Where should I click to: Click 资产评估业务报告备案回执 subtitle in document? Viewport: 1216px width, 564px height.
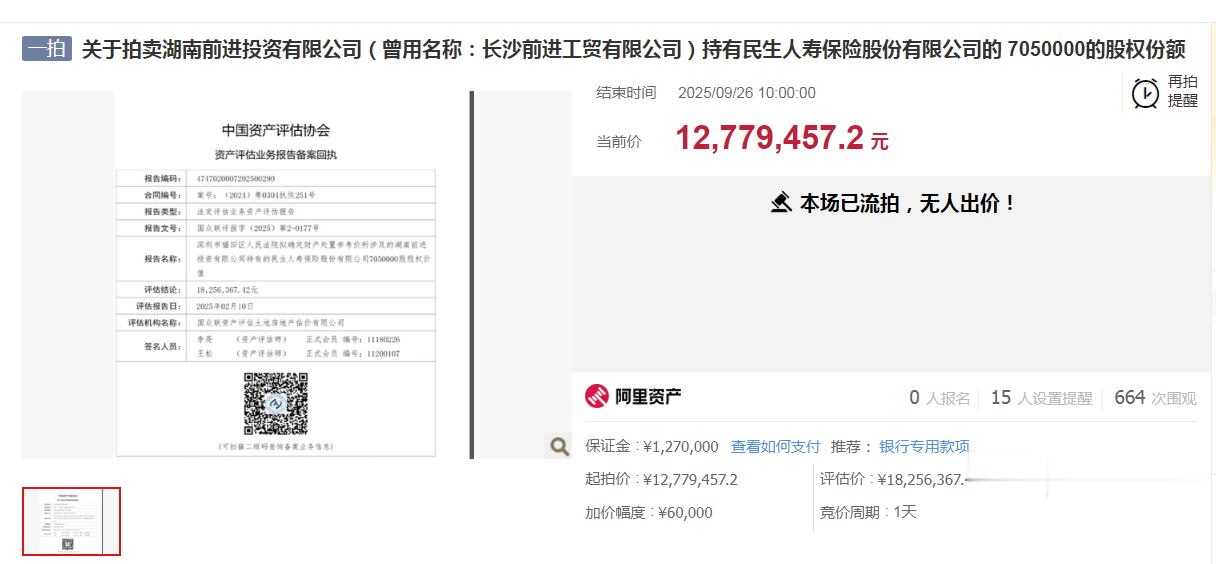275,155
